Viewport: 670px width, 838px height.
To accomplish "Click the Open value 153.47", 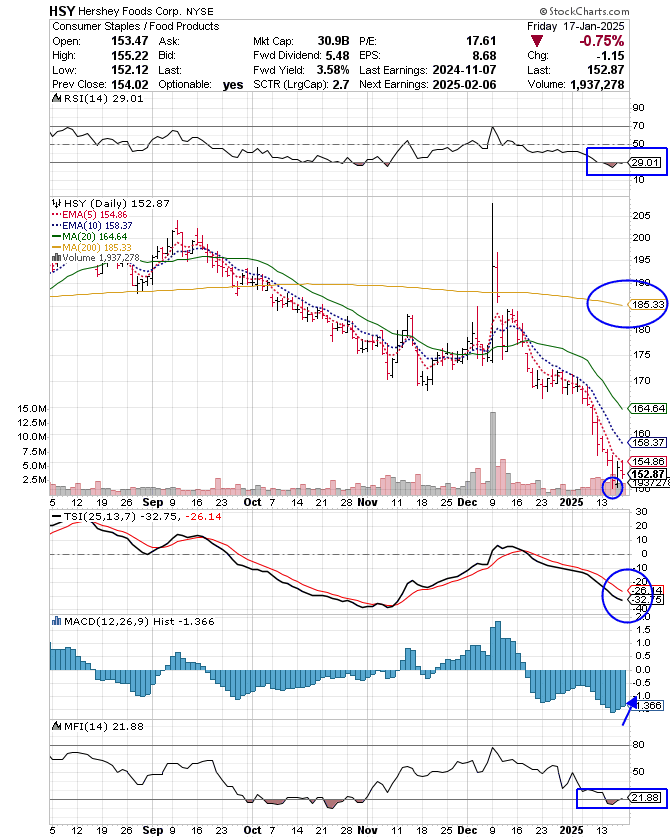I will click(129, 41).
